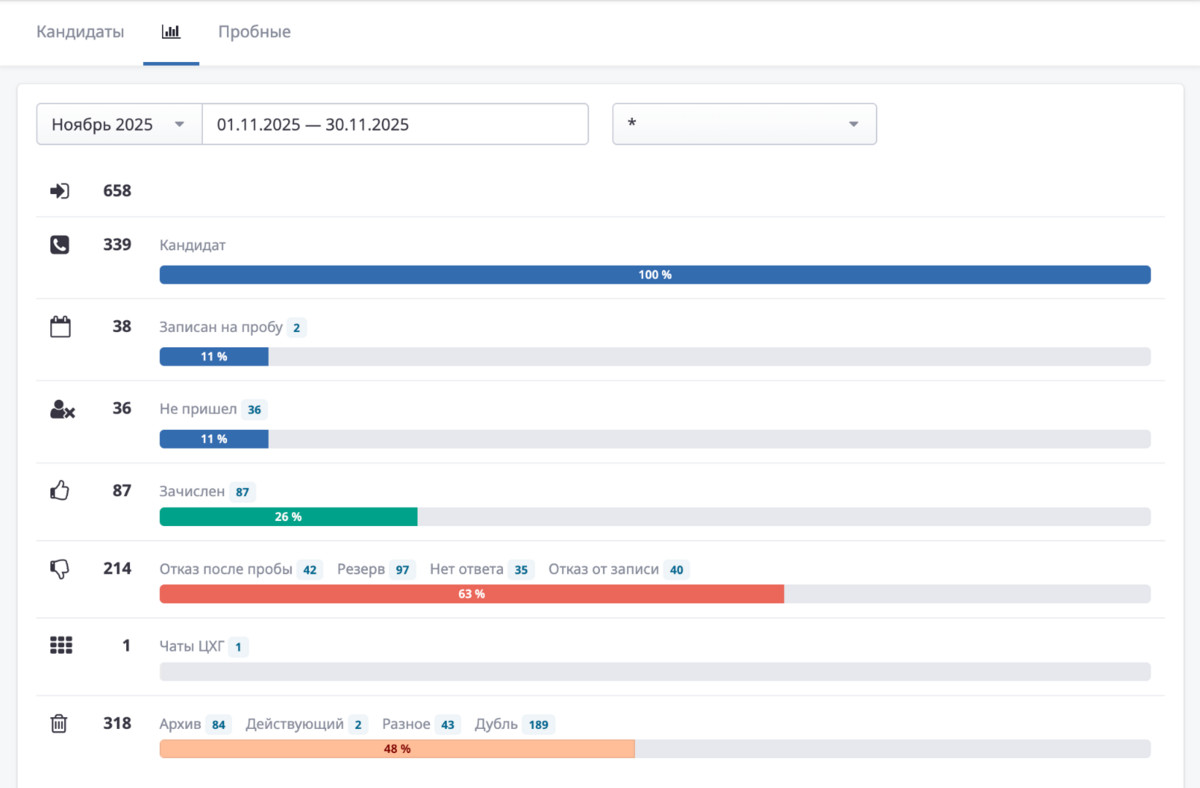
Task: Switch to the Кандидаты tab
Action: pyautogui.click(x=80, y=32)
